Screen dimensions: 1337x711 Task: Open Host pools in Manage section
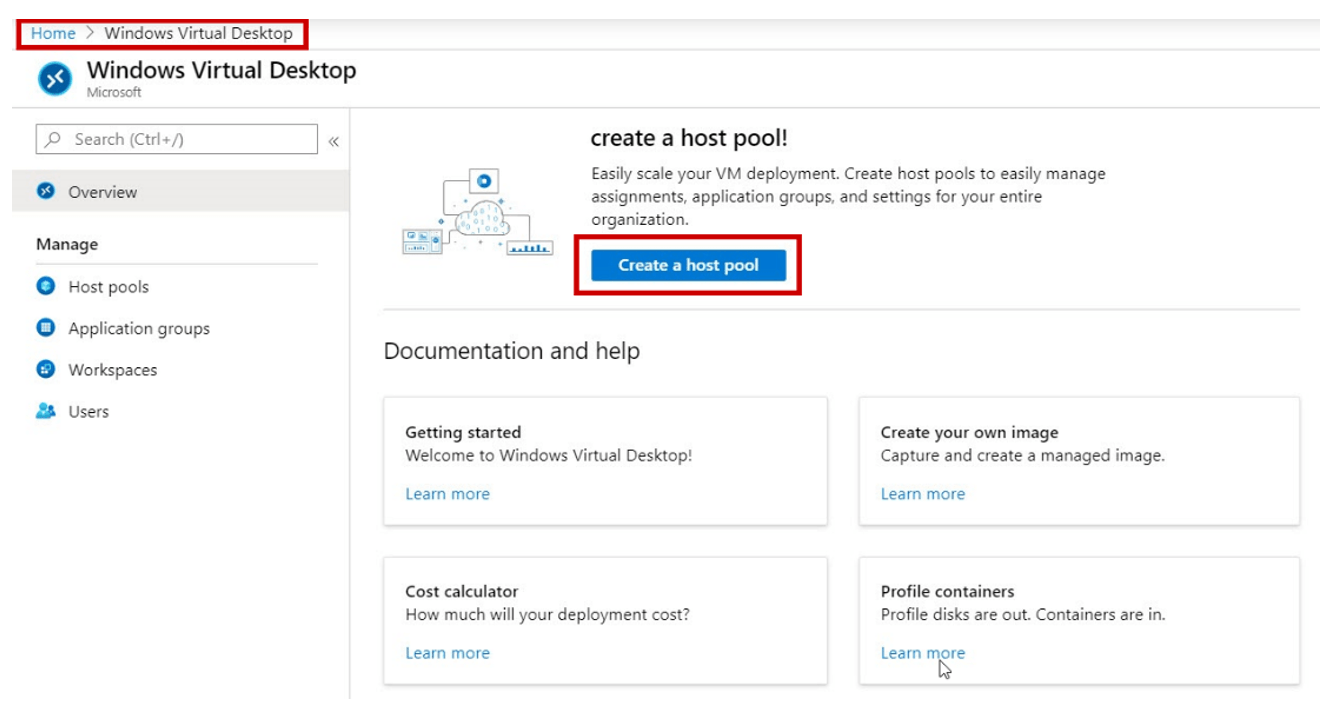pos(108,287)
